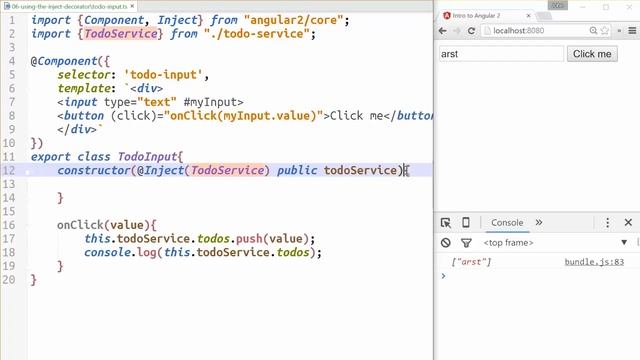Select the todo-input.ts editor tab

tap(69, 6)
